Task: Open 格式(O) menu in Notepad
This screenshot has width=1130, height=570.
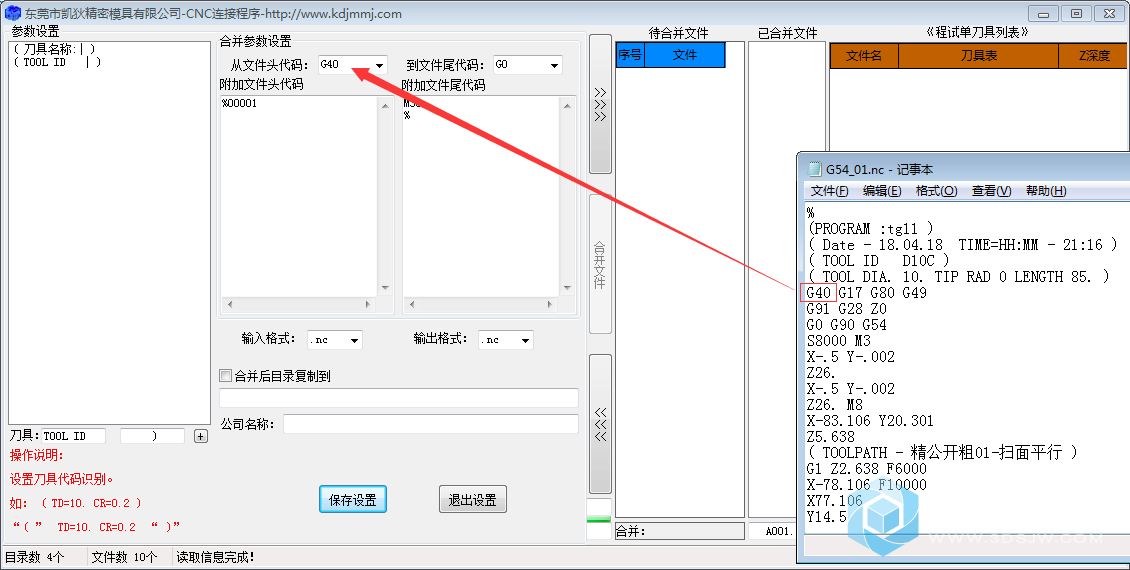Action: point(936,190)
